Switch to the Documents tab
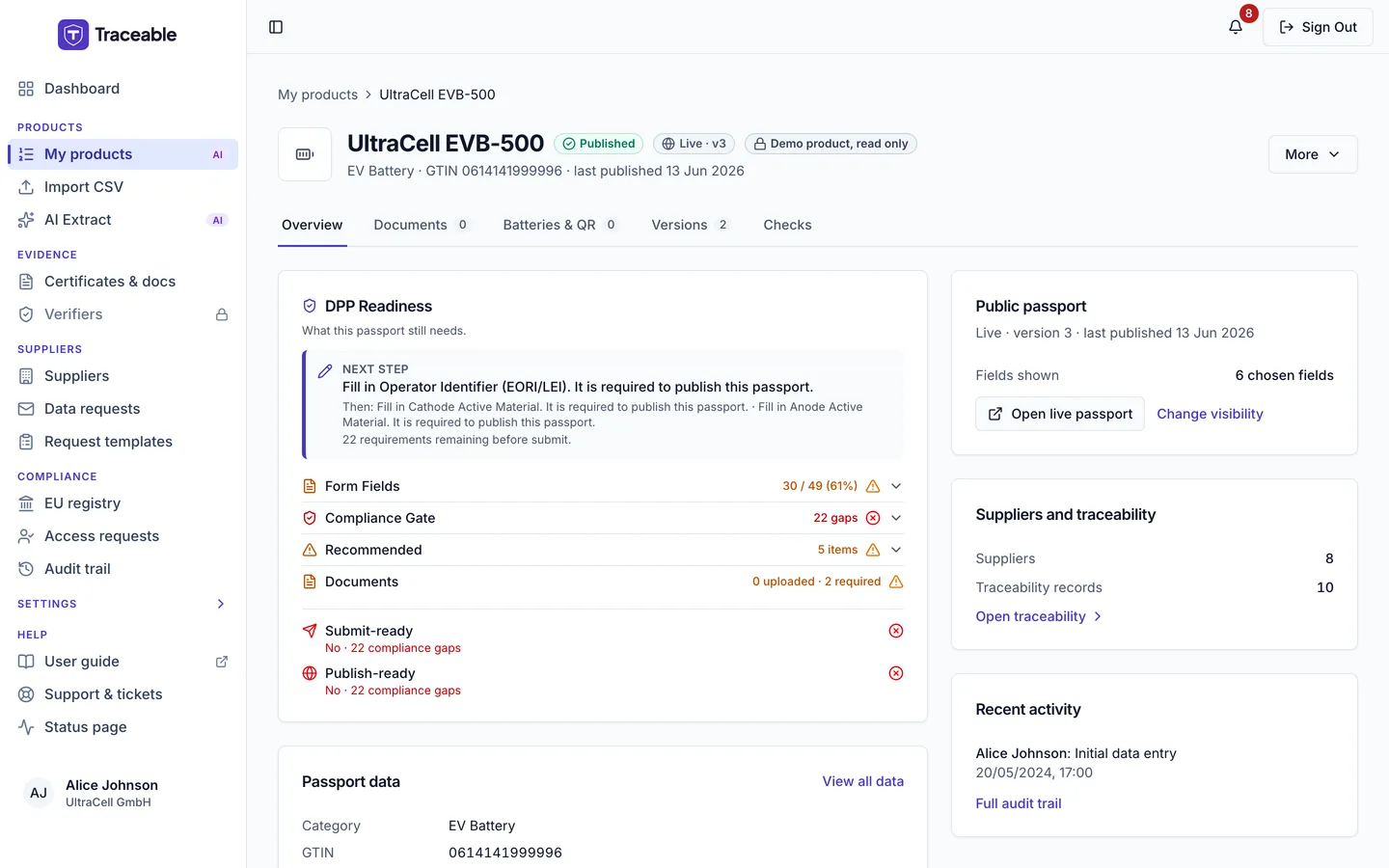The height and width of the screenshot is (868, 1389). click(x=422, y=225)
